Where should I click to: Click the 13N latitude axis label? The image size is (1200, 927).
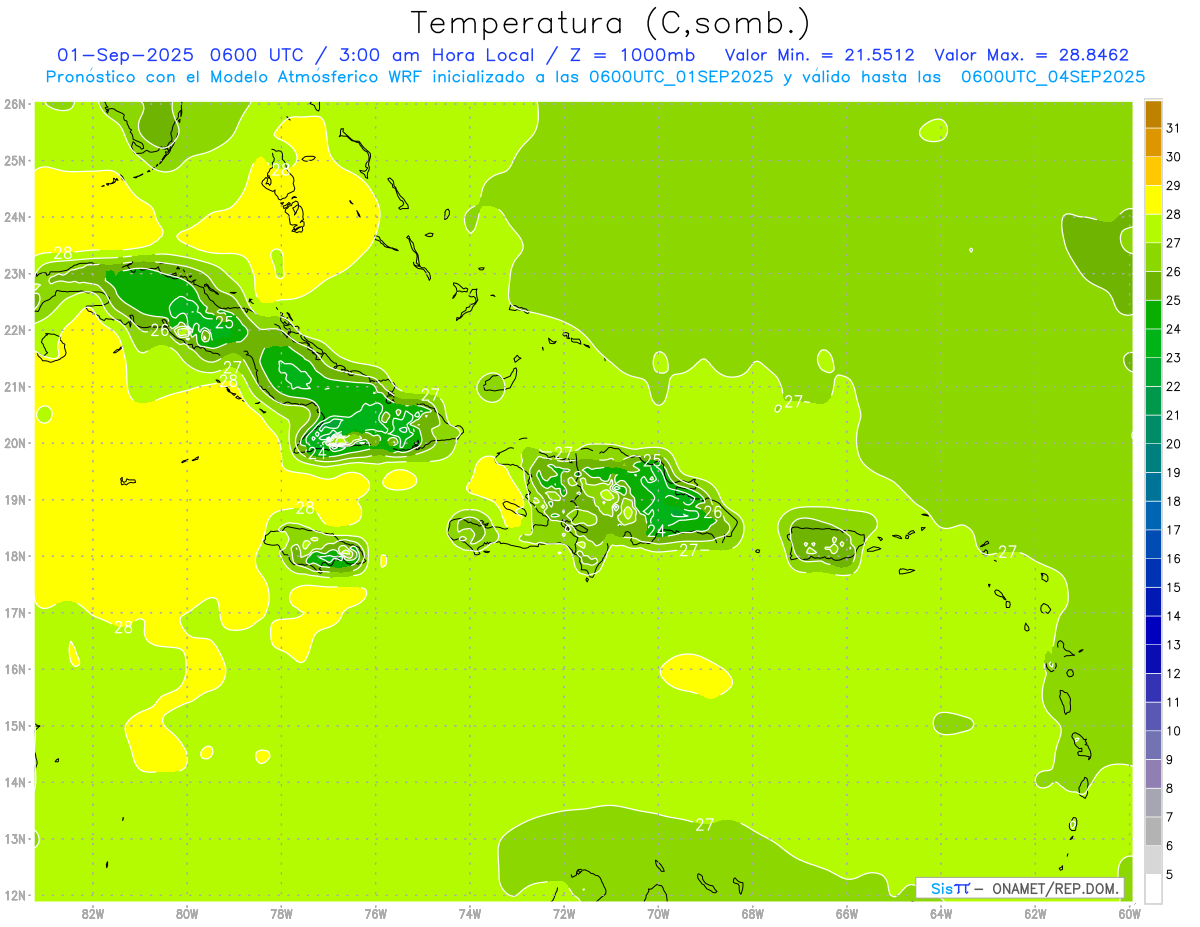click(14, 838)
